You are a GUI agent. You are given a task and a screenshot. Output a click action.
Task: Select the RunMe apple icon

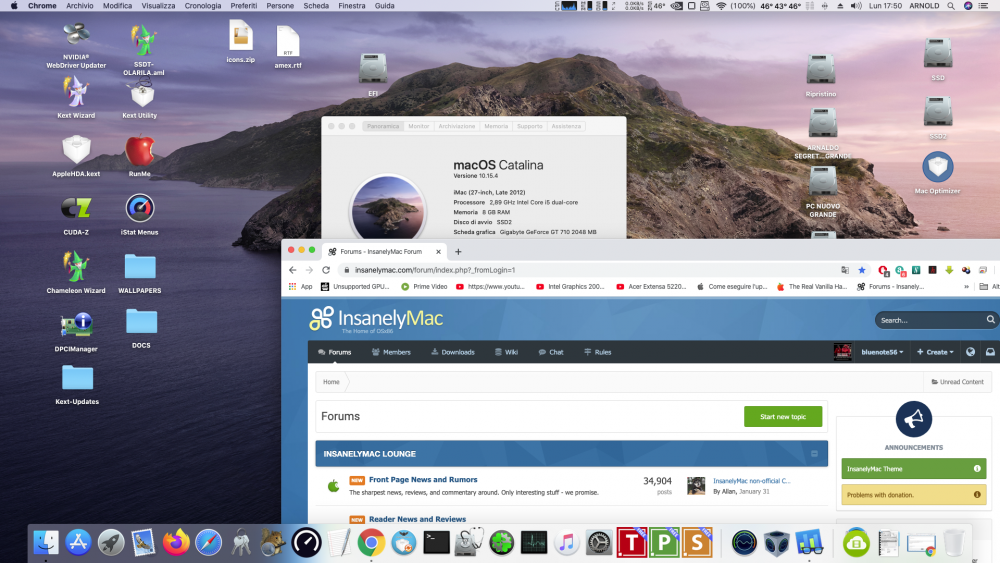(x=140, y=150)
